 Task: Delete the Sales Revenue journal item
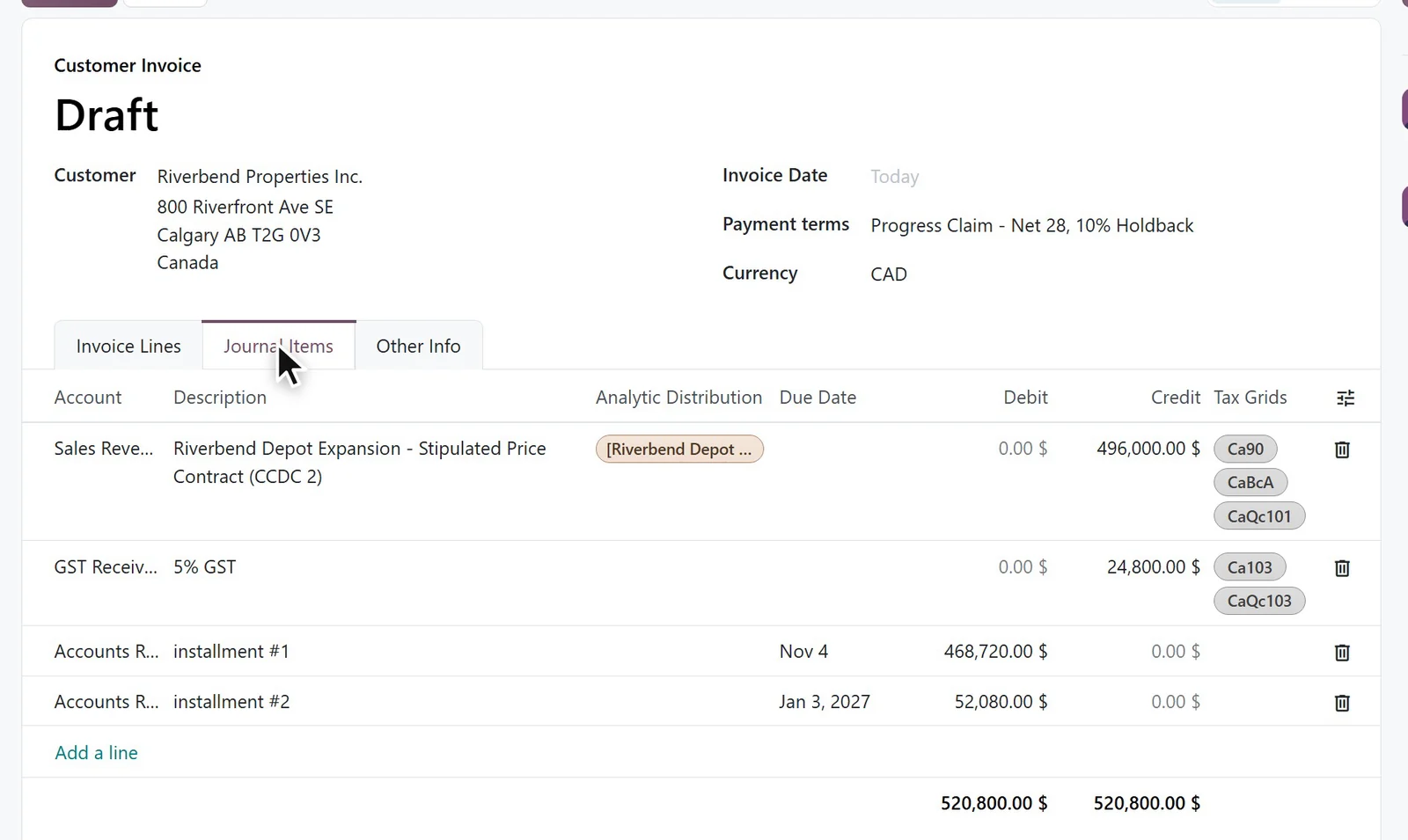pos(1342,449)
